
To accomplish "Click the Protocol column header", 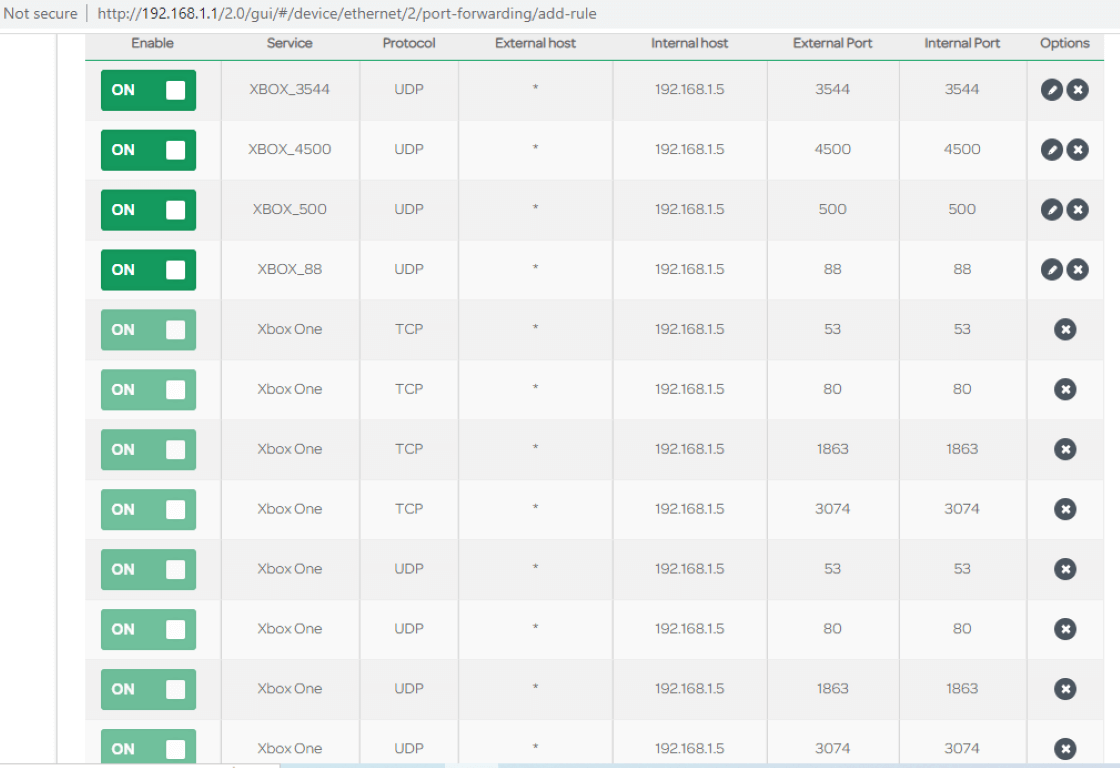I will 409,43.
